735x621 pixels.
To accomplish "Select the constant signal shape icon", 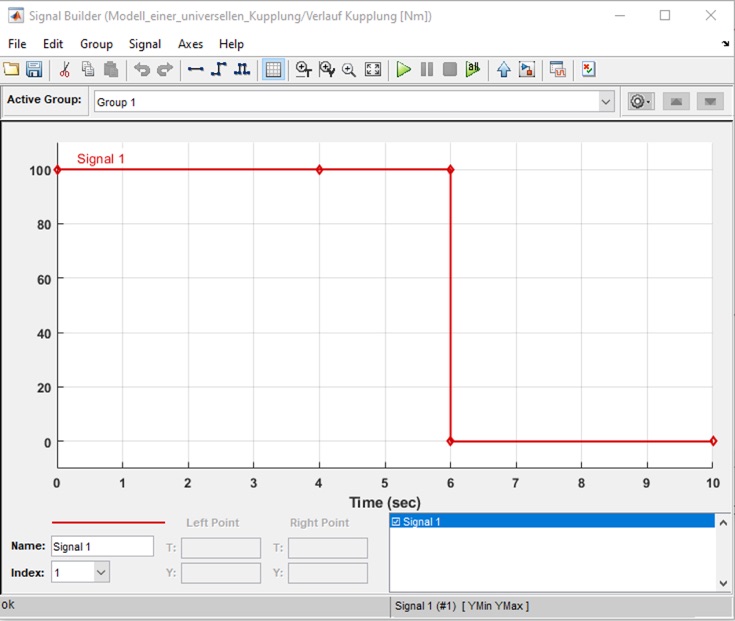I will click(195, 70).
